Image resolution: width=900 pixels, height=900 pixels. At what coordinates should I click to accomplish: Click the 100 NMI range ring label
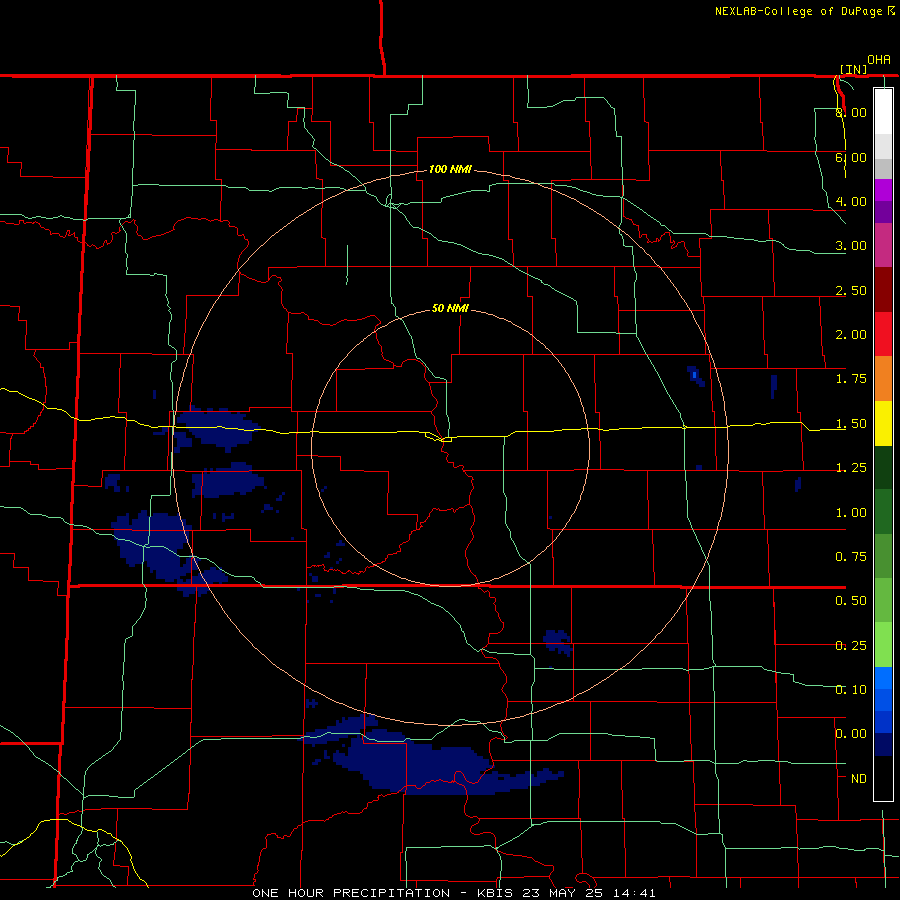tap(450, 169)
